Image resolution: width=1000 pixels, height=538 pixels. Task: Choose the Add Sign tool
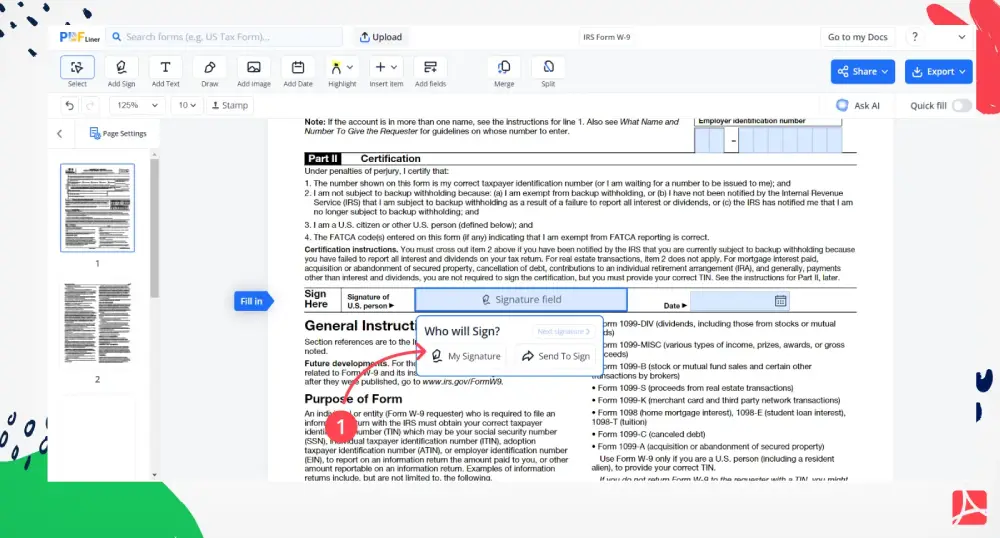tap(121, 72)
